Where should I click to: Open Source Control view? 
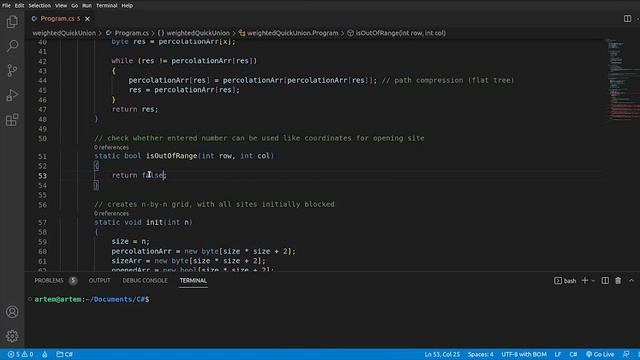[12, 71]
